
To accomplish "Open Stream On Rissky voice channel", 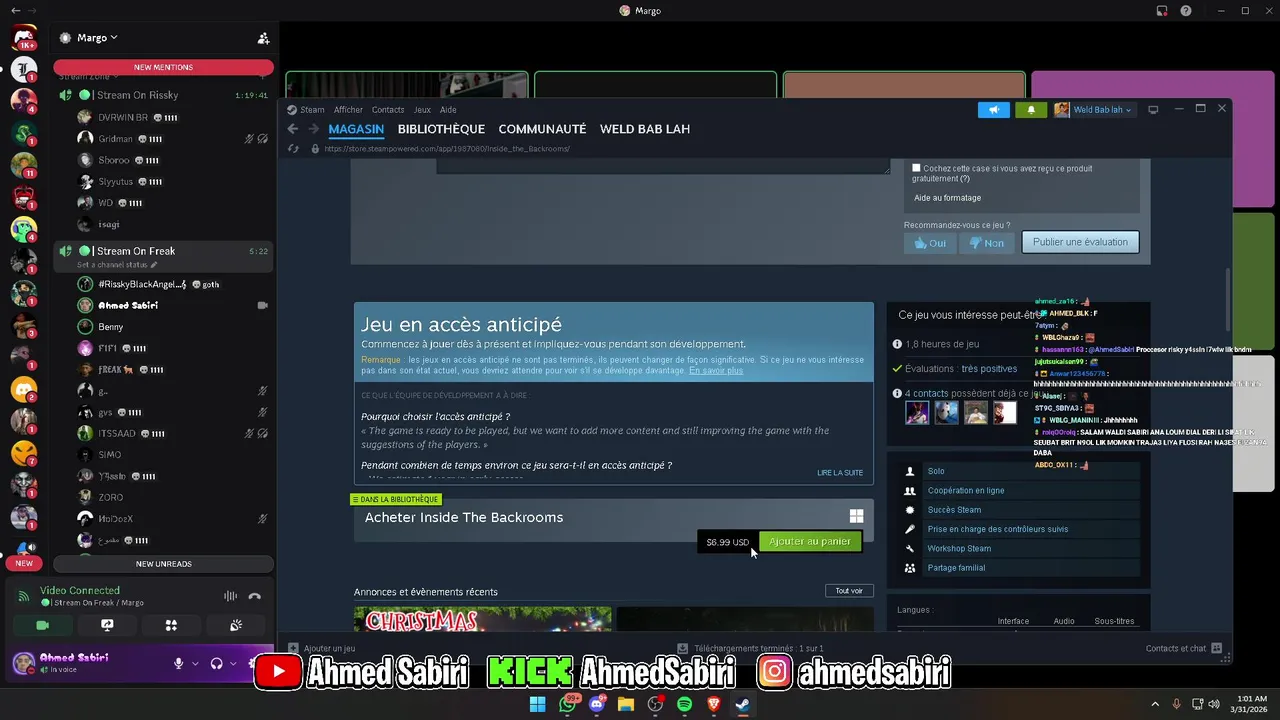I will pyautogui.click(x=137, y=95).
